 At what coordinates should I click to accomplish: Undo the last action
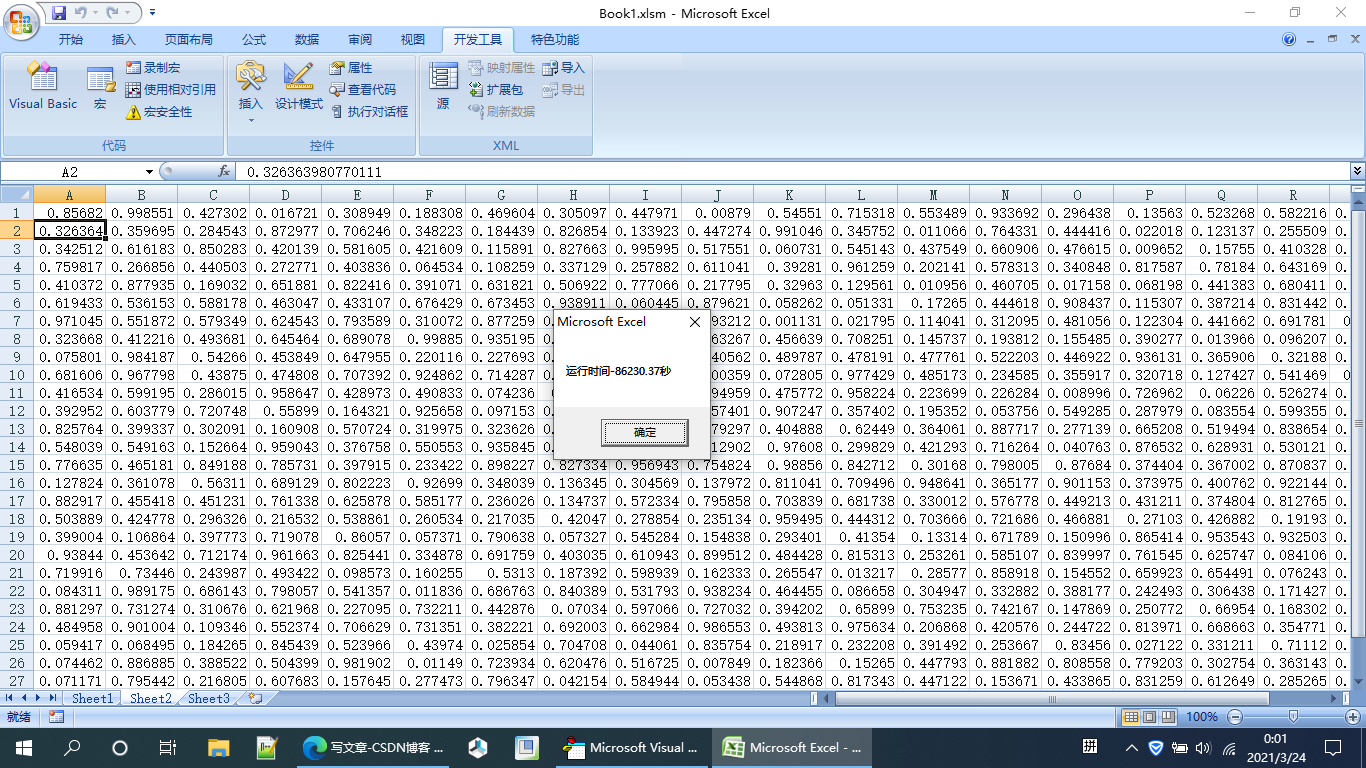coord(80,13)
